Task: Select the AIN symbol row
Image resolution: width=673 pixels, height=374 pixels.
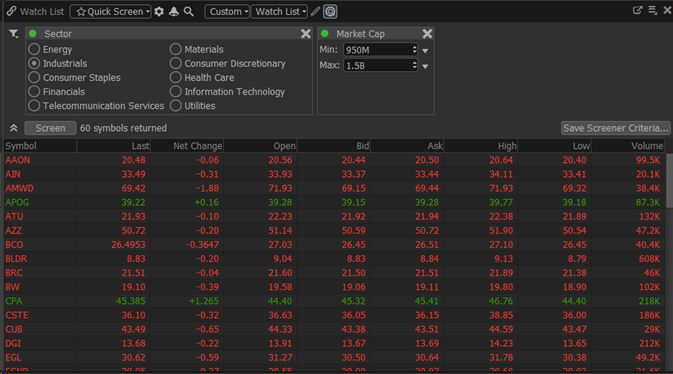Action: 335,174
